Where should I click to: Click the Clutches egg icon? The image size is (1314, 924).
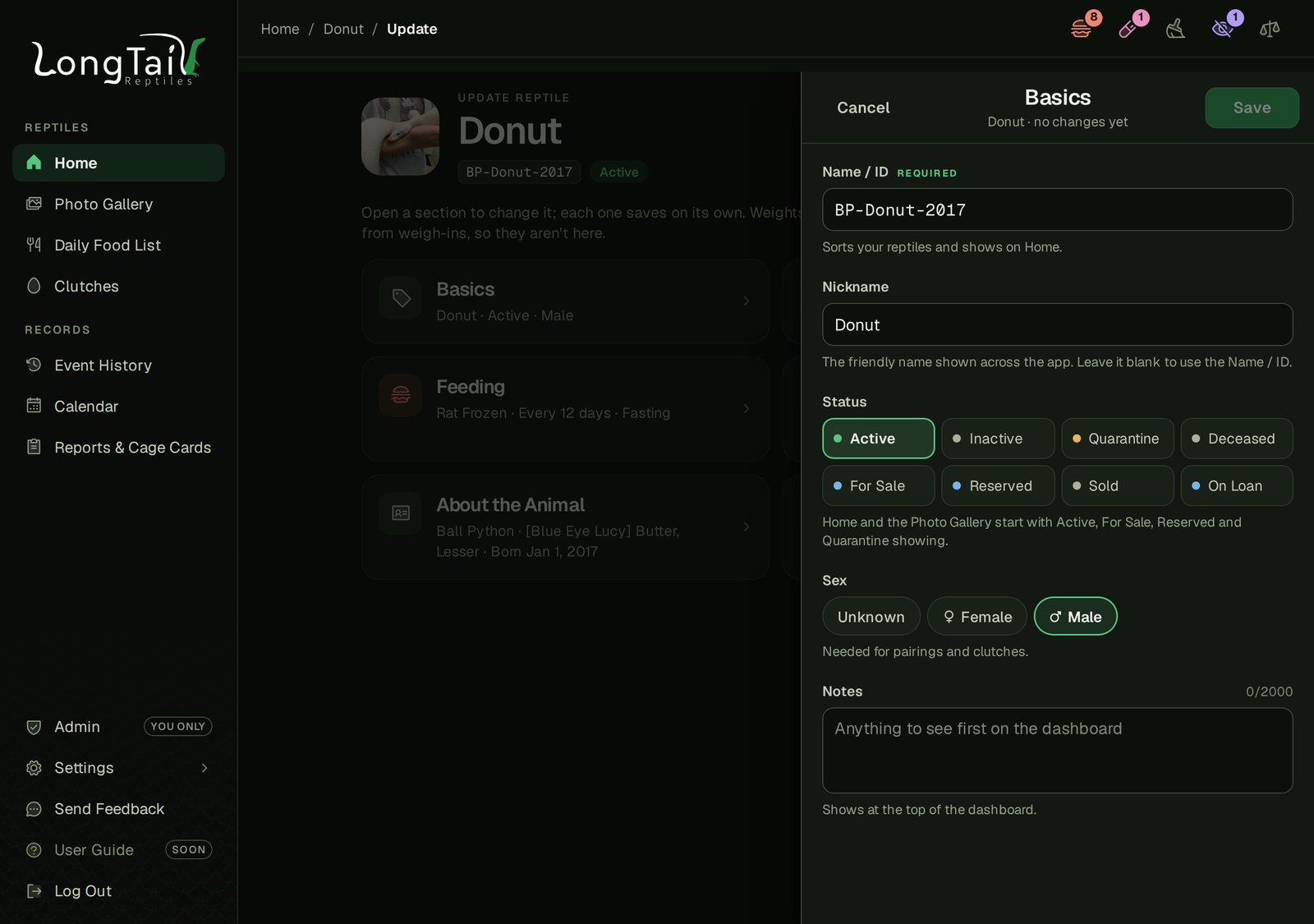coord(34,286)
